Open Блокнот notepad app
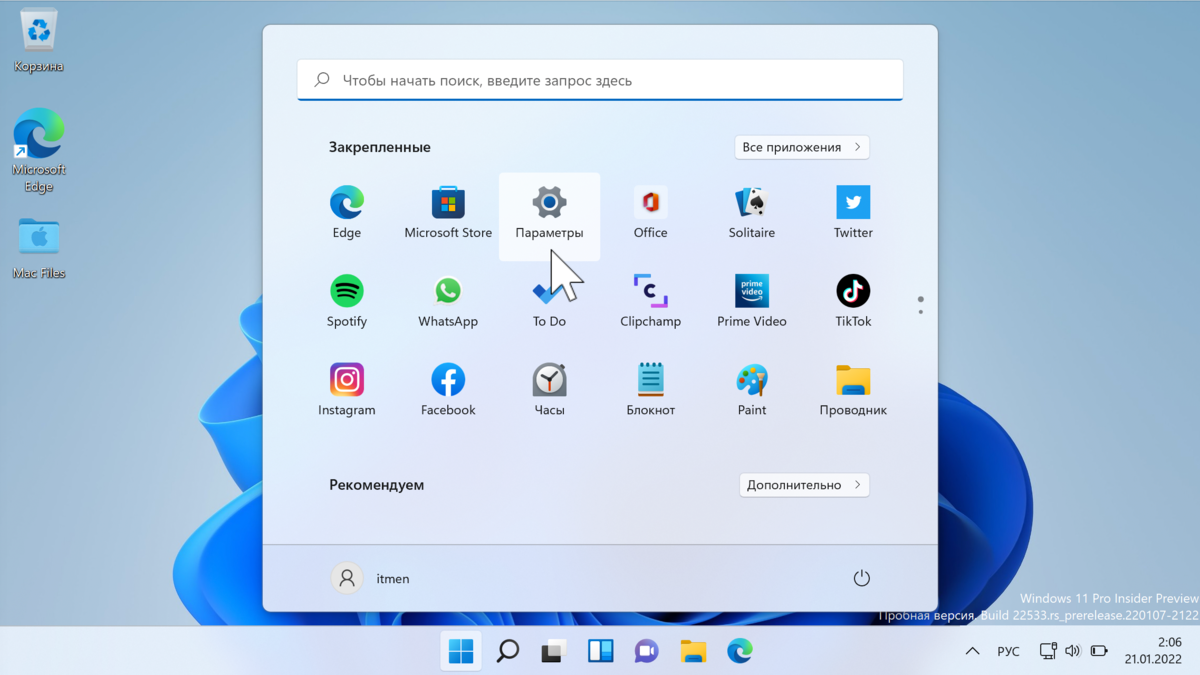Image resolution: width=1200 pixels, height=675 pixels. [650, 392]
